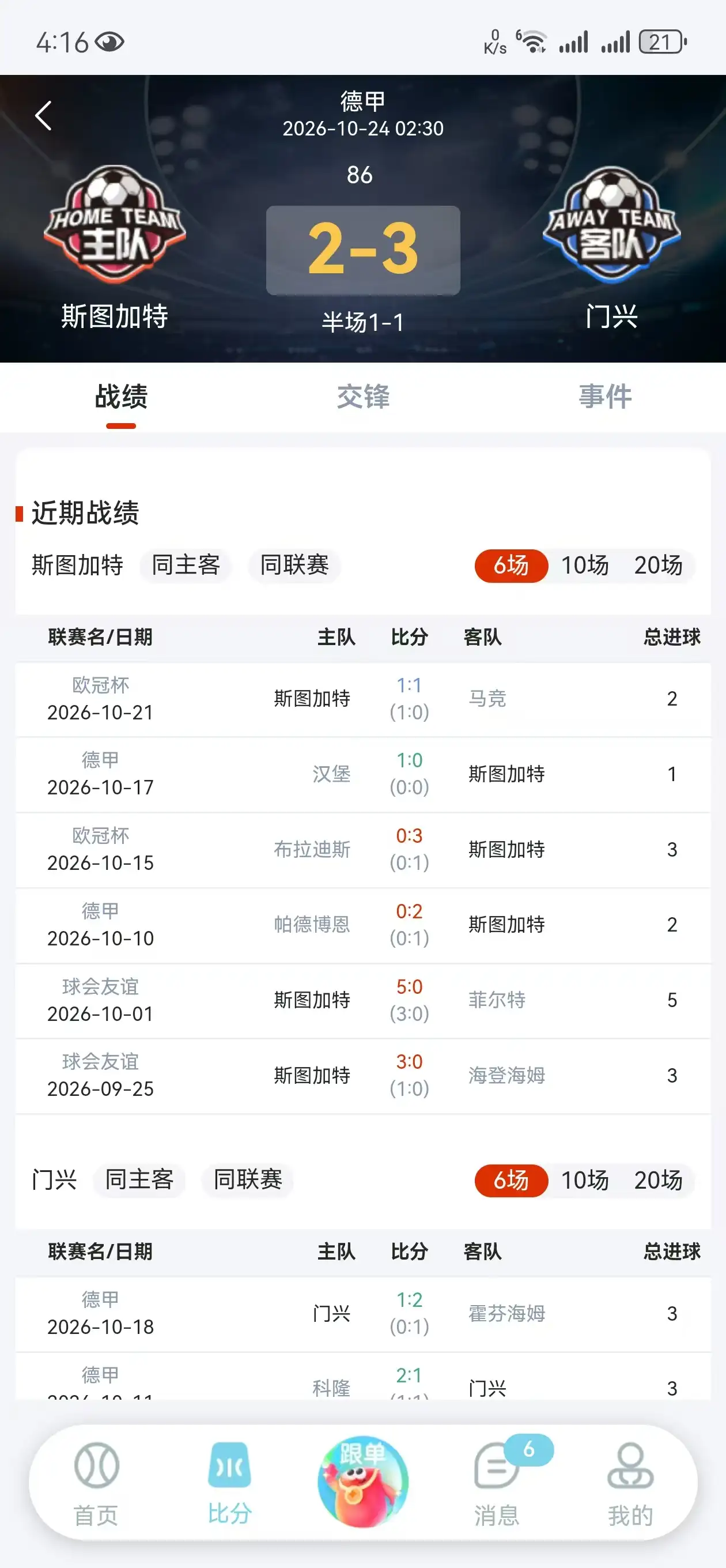Tap the Wi-Fi indicator in status bar
Screen dimensions: 726x1568
(x=532, y=42)
